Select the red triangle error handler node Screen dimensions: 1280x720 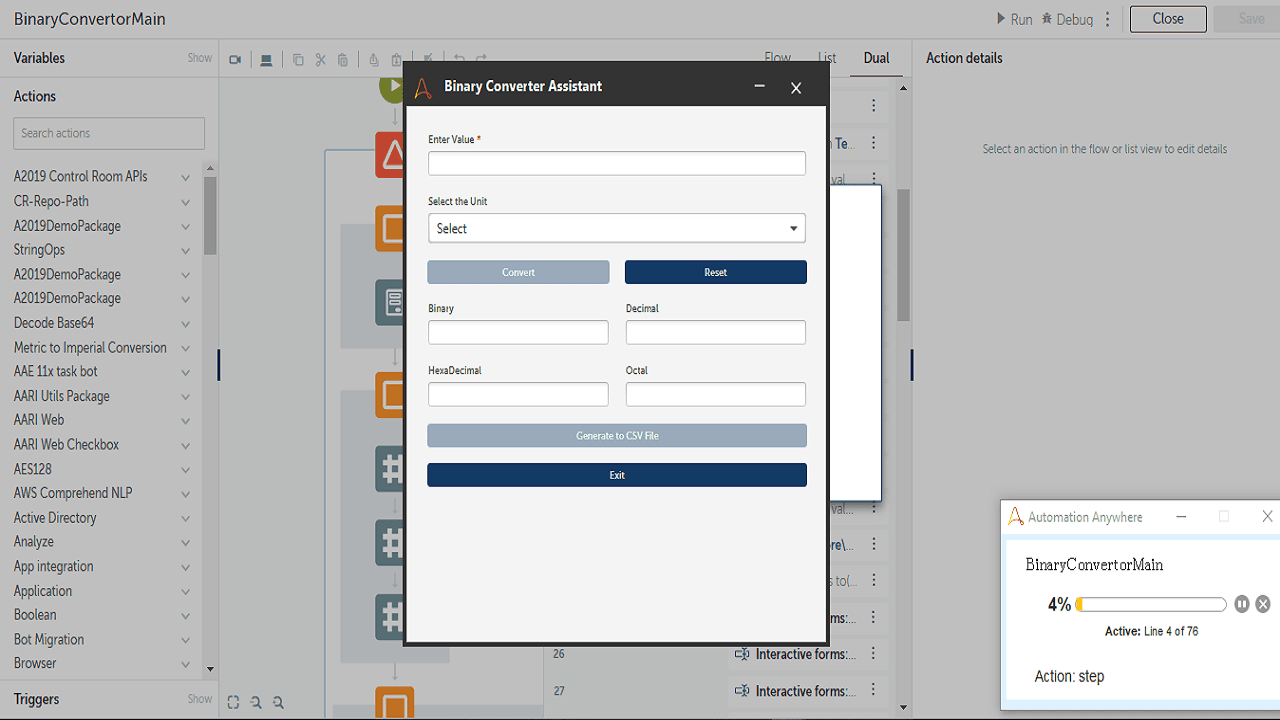[390, 154]
